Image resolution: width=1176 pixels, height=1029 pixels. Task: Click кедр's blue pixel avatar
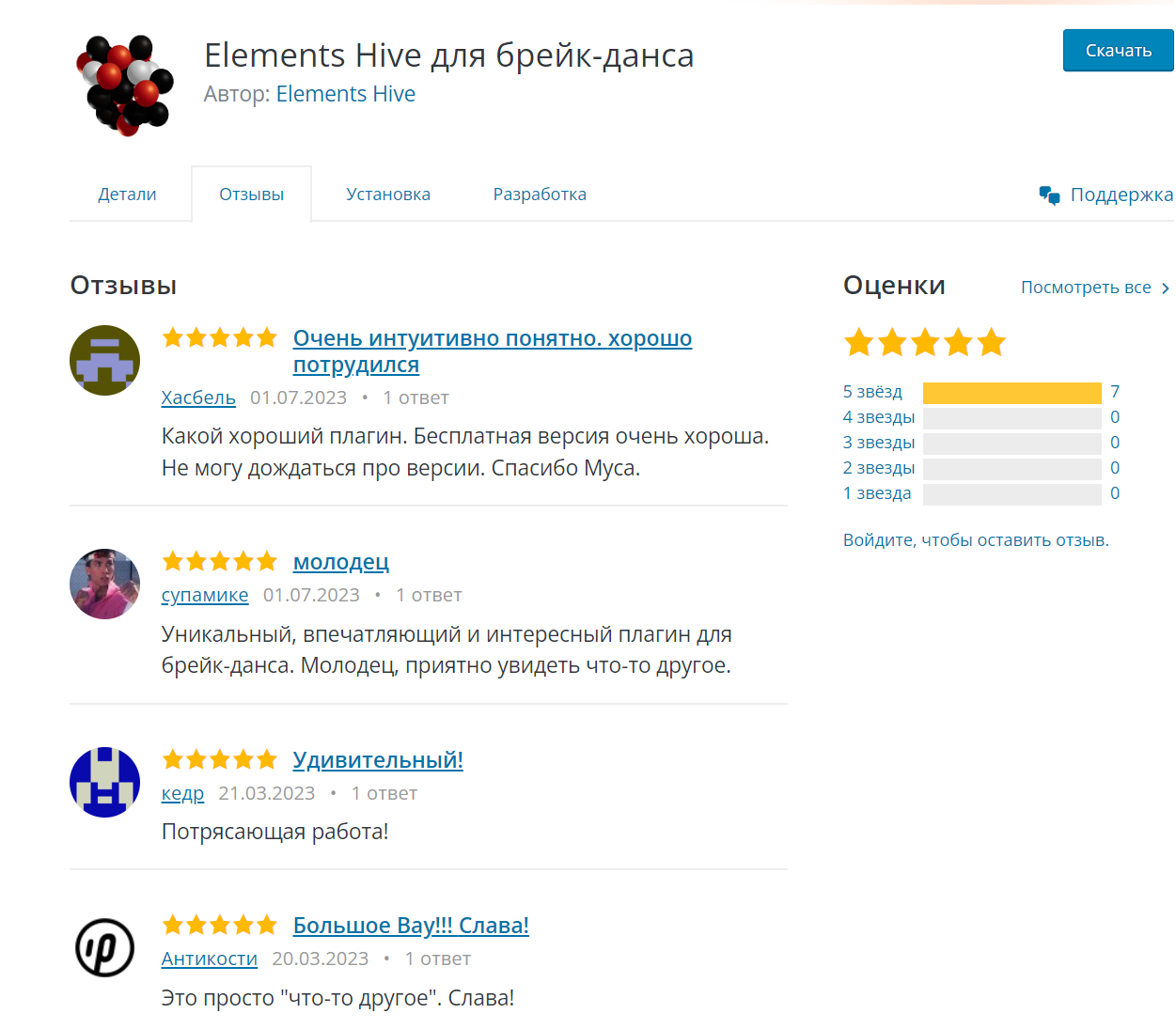(104, 782)
